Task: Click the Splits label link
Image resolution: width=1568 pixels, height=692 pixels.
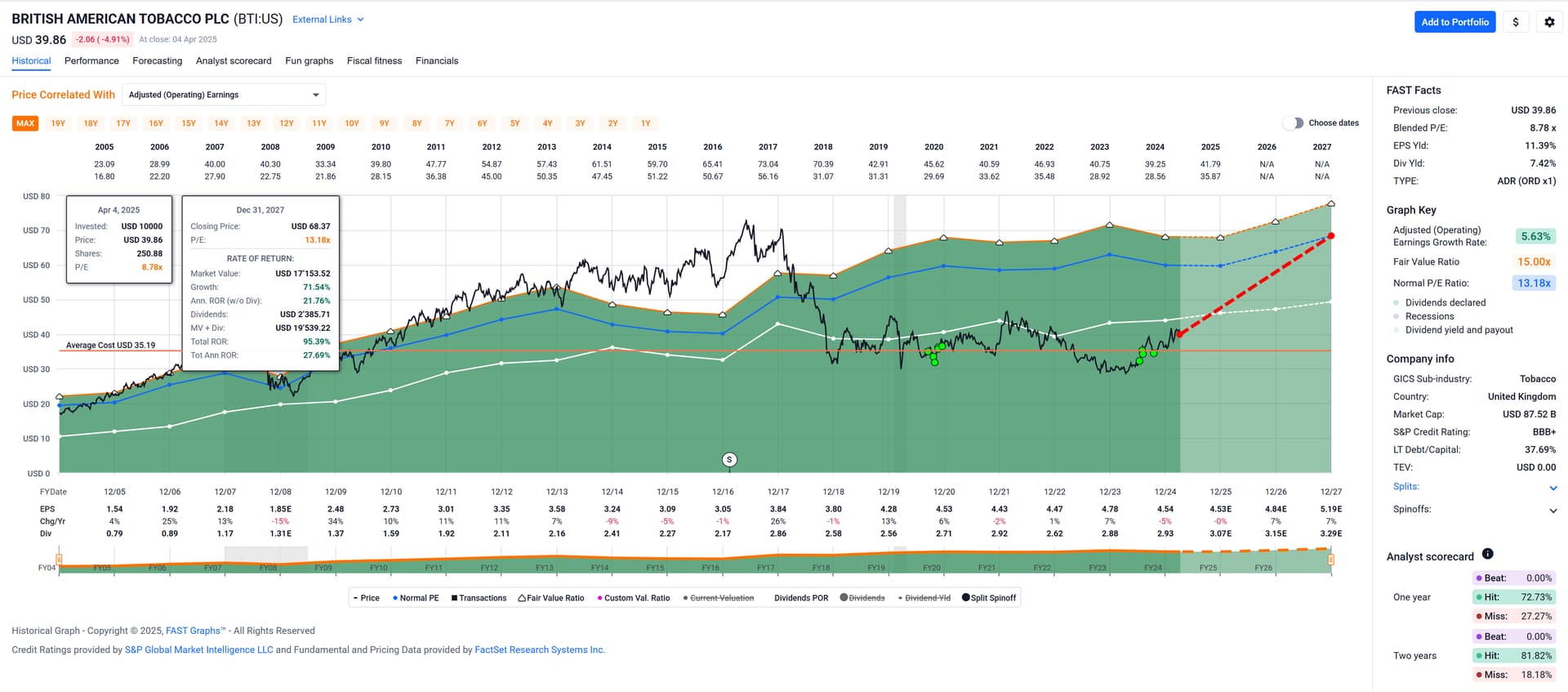Action: tap(1405, 487)
